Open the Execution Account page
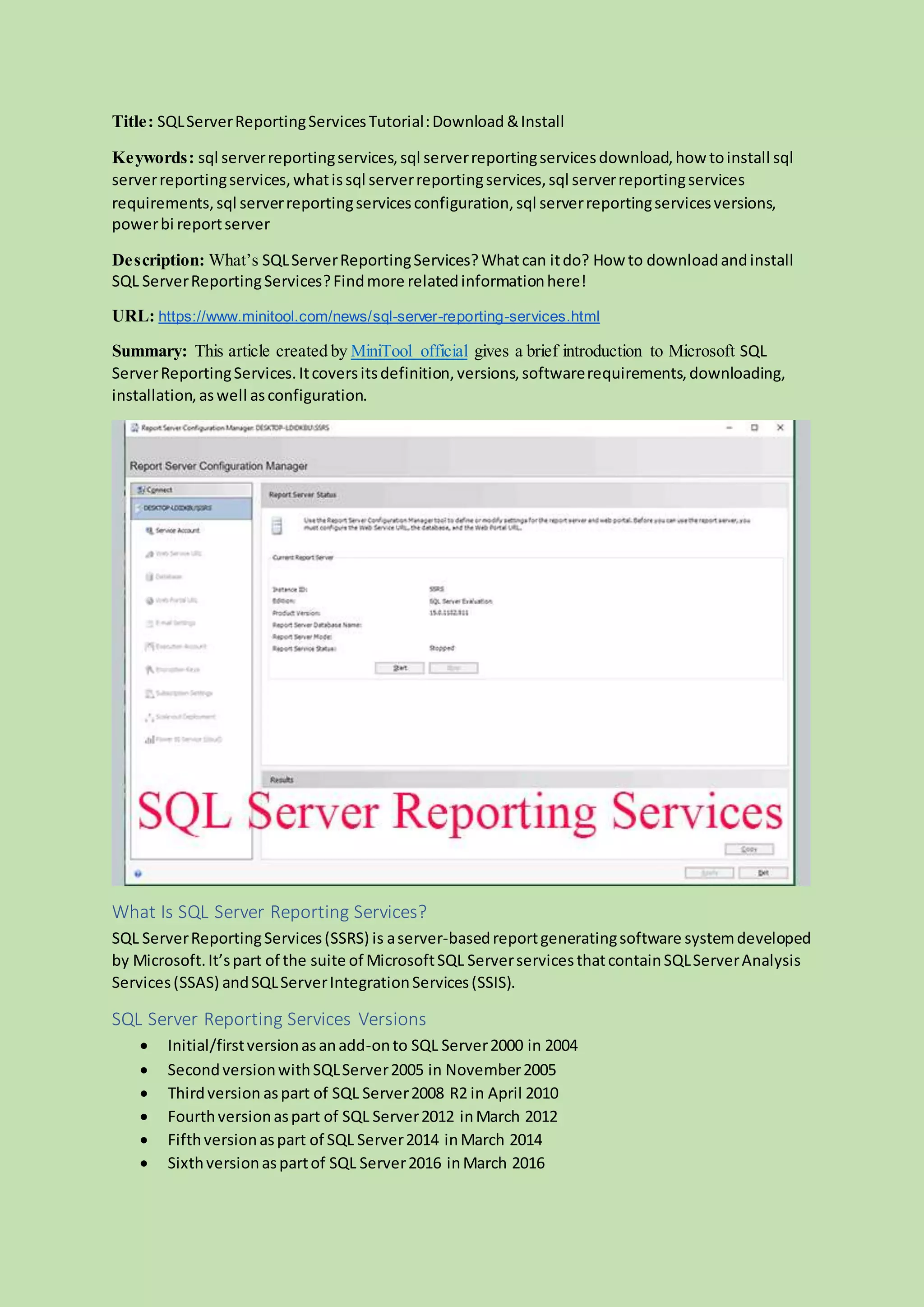 [x=181, y=647]
